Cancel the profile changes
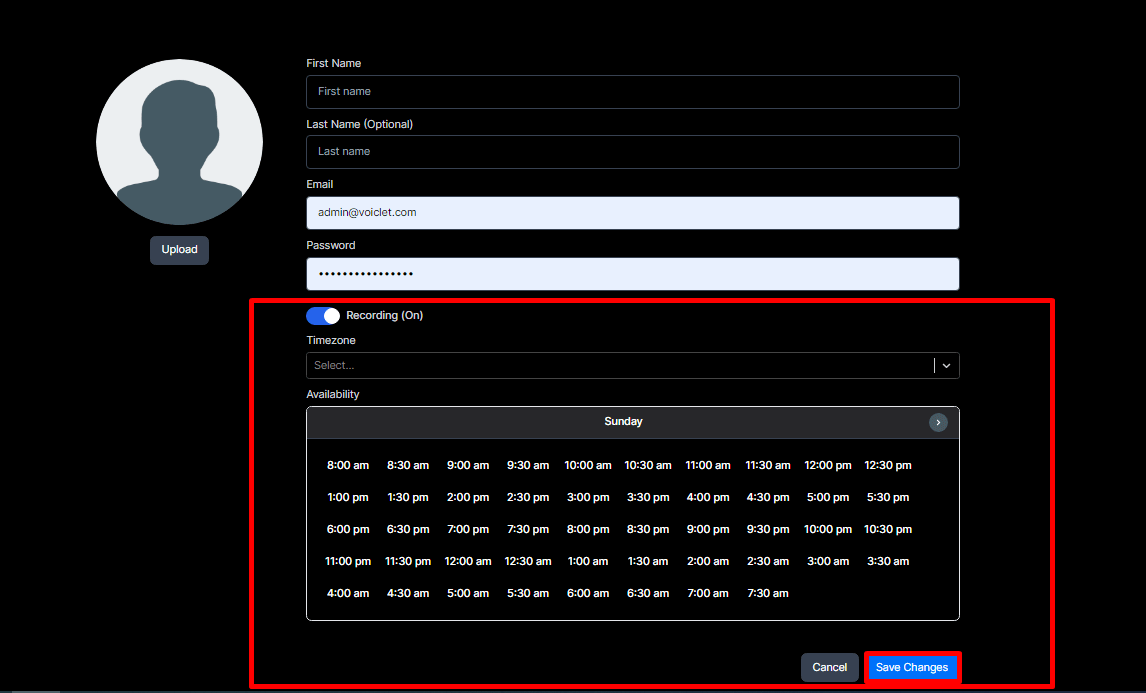1146x693 pixels. [x=830, y=667]
